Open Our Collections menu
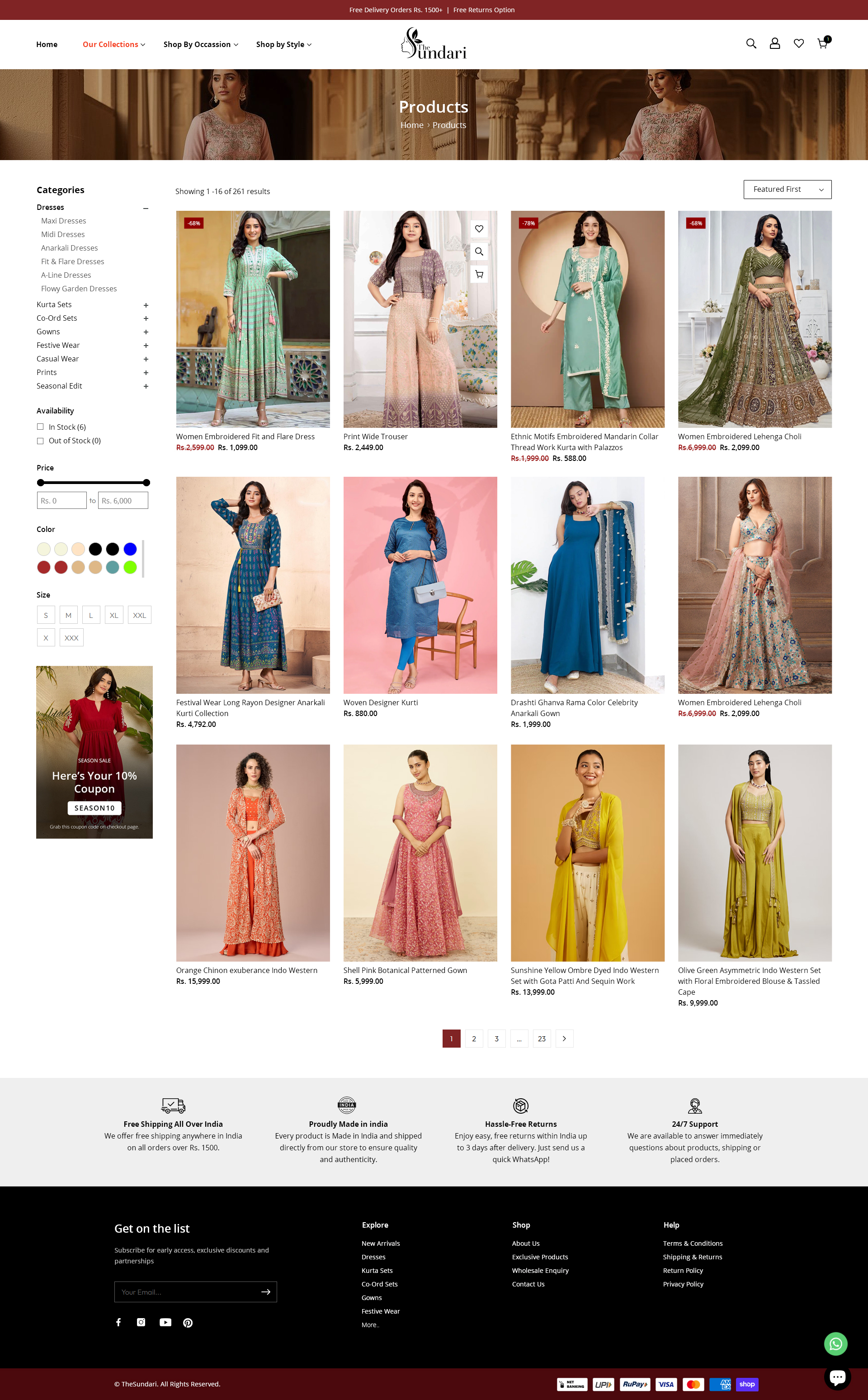The width and height of the screenshot is (868, 1400). 113,44
